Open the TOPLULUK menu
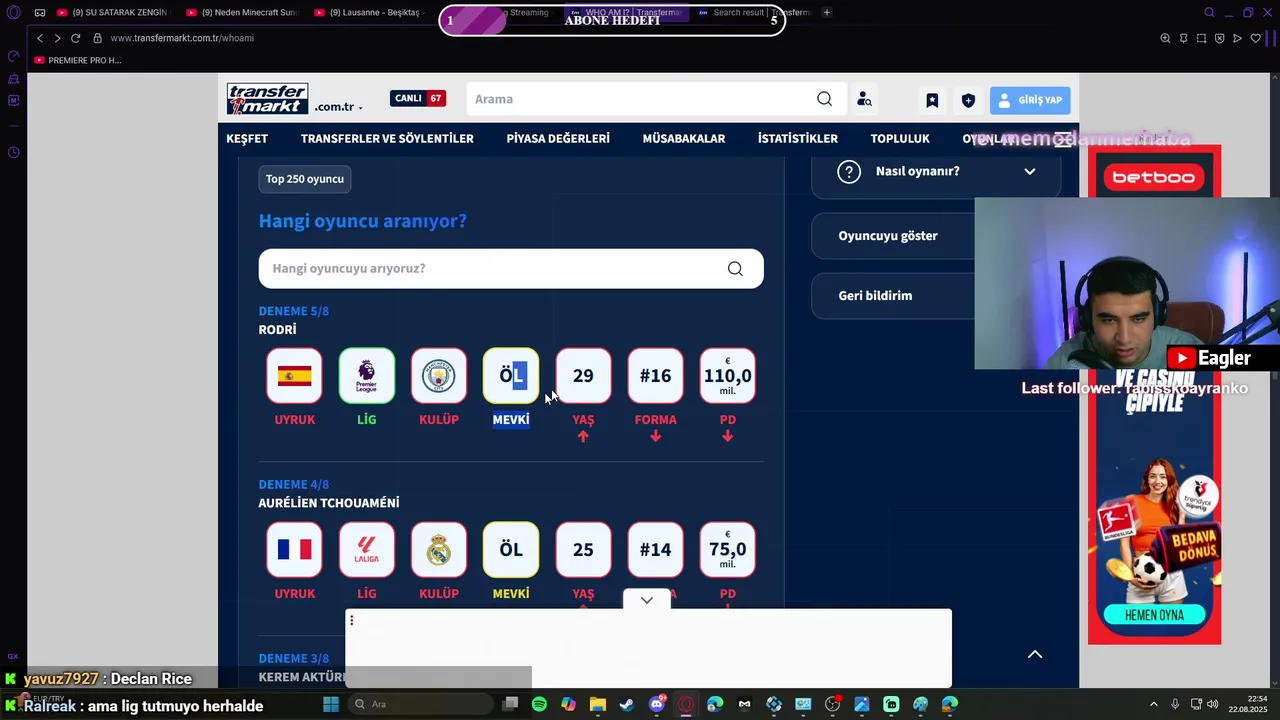Screen dimensions: 1280x720 pyautogui.click(x=900, y=139)
